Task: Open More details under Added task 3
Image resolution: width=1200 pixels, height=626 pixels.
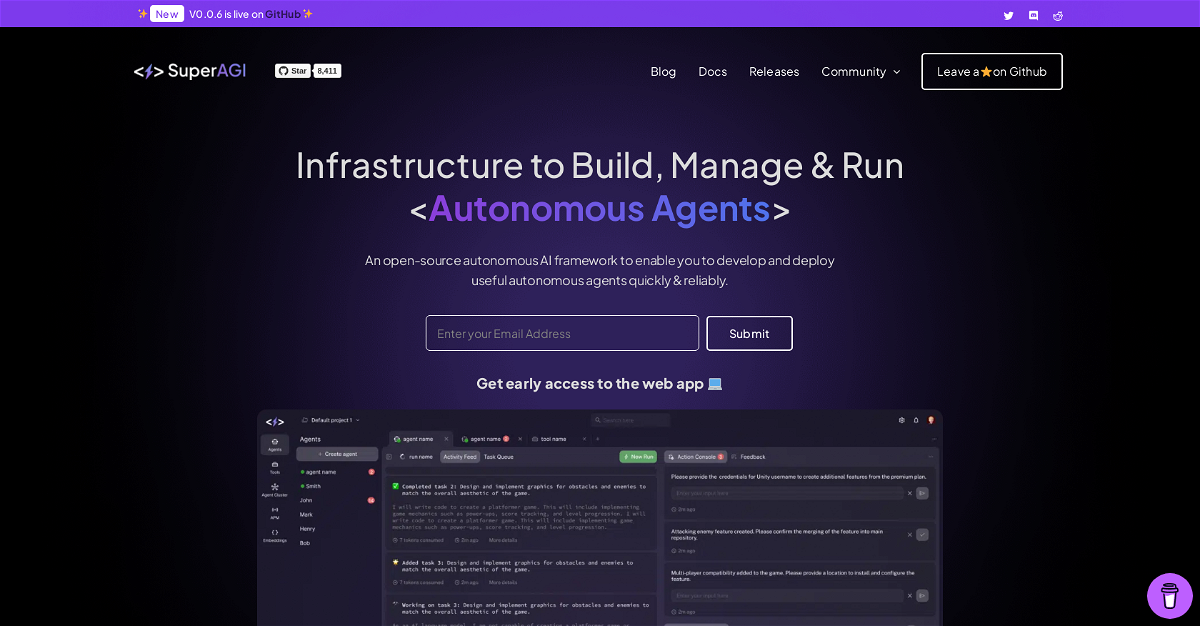Action: click(503, 582)
